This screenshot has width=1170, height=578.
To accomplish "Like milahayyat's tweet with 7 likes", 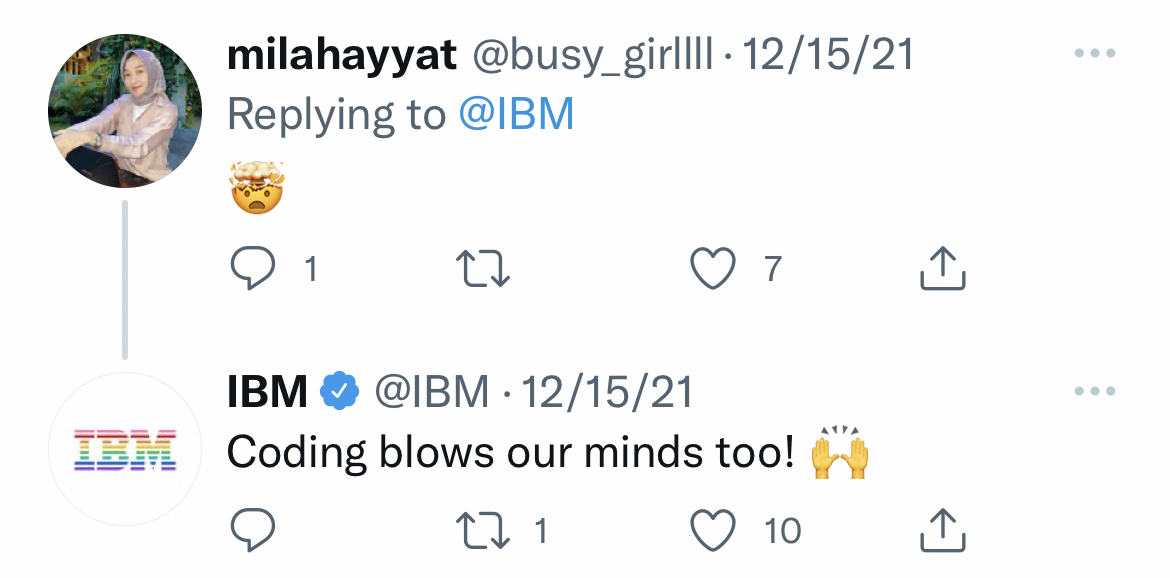I will click(714, 268).
